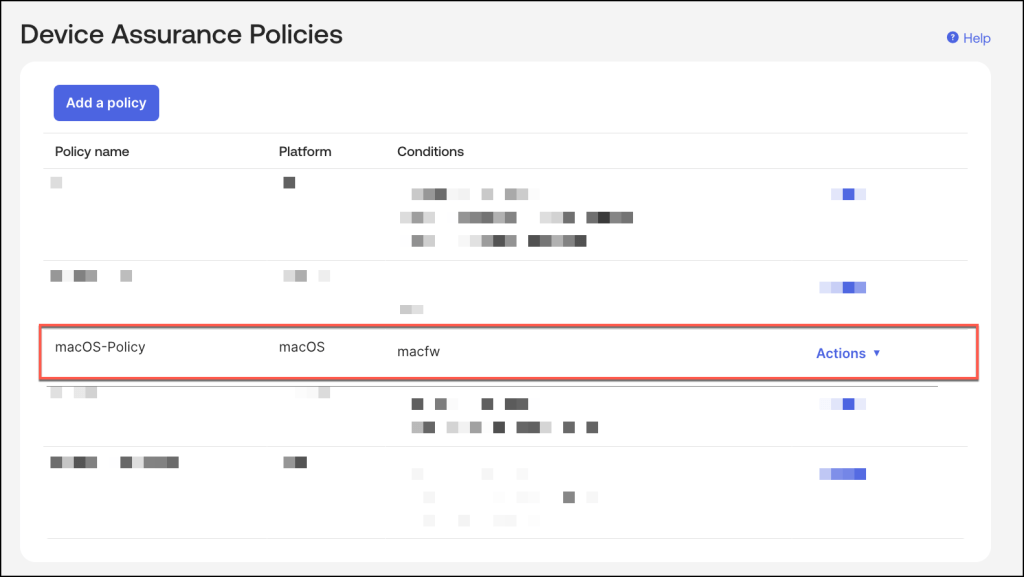The height and width of the screenshot is (577, 1024).
Task: Select the blurred policy name in first row
Action: (56, 182)
